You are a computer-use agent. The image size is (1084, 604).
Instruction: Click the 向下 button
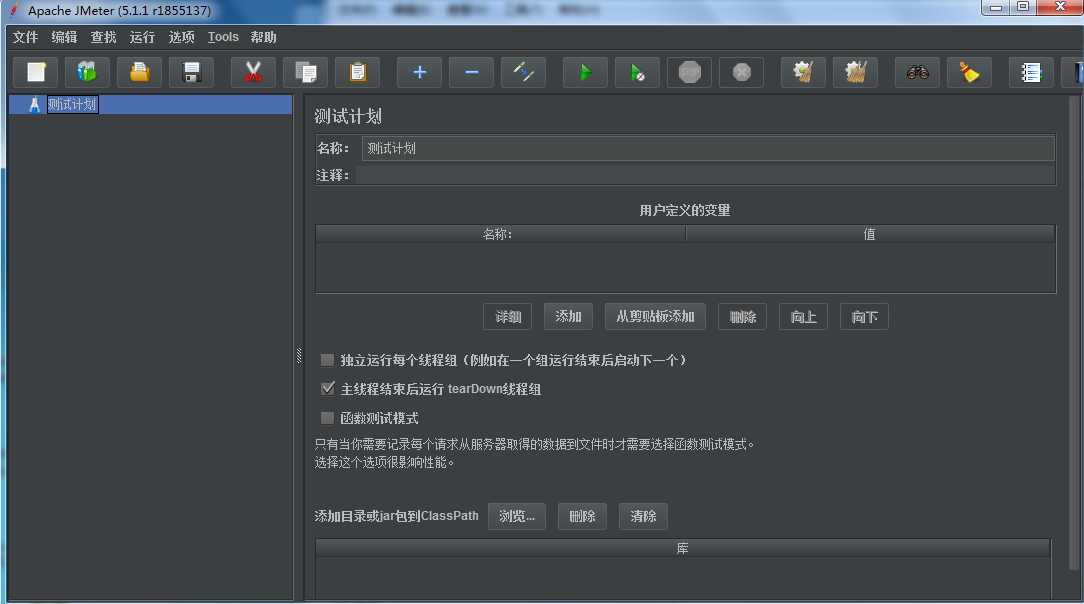coord(864,317)
